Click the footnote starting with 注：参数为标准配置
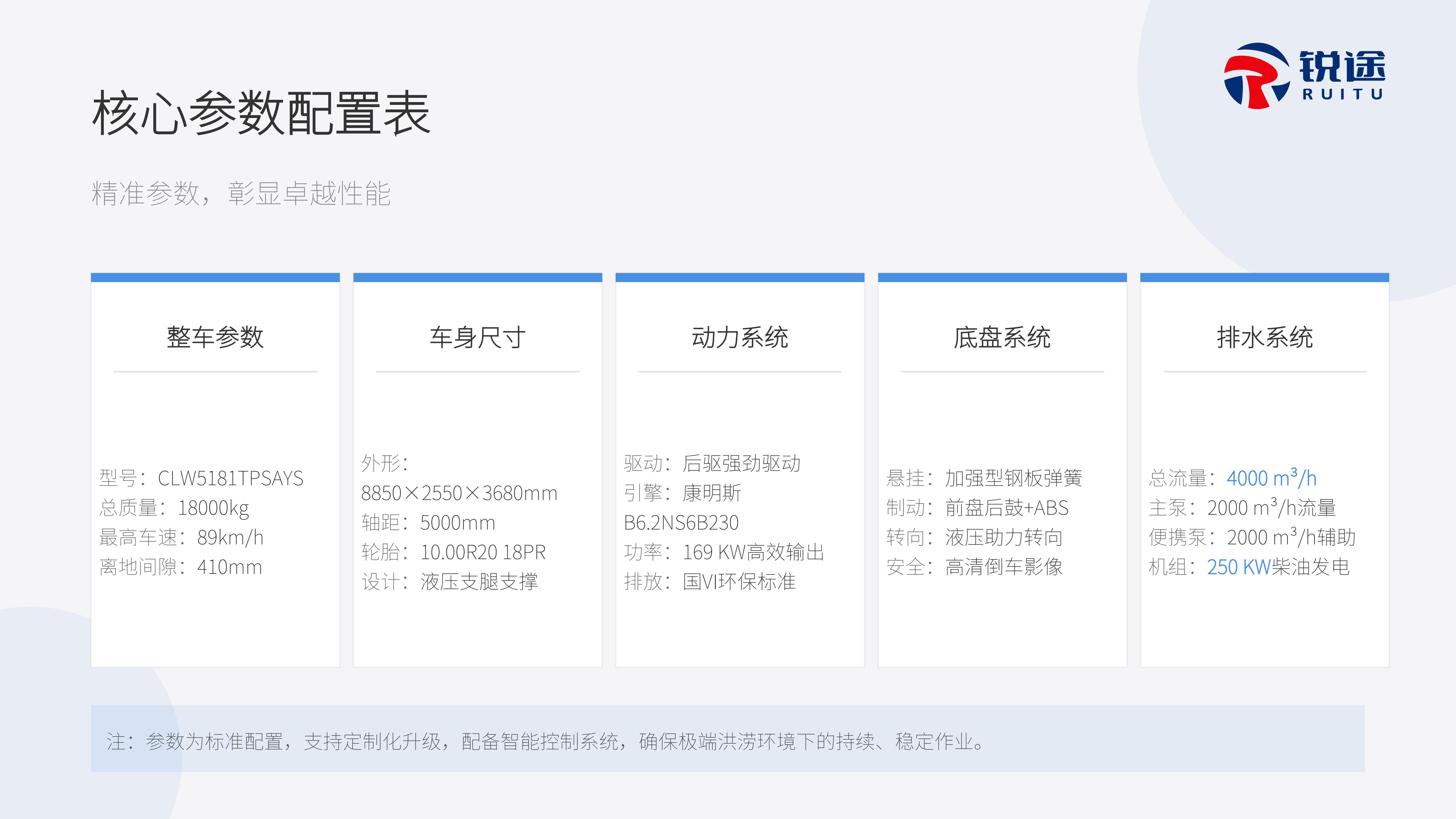This screenshot has height=819, width=1456. pos(546,741)
